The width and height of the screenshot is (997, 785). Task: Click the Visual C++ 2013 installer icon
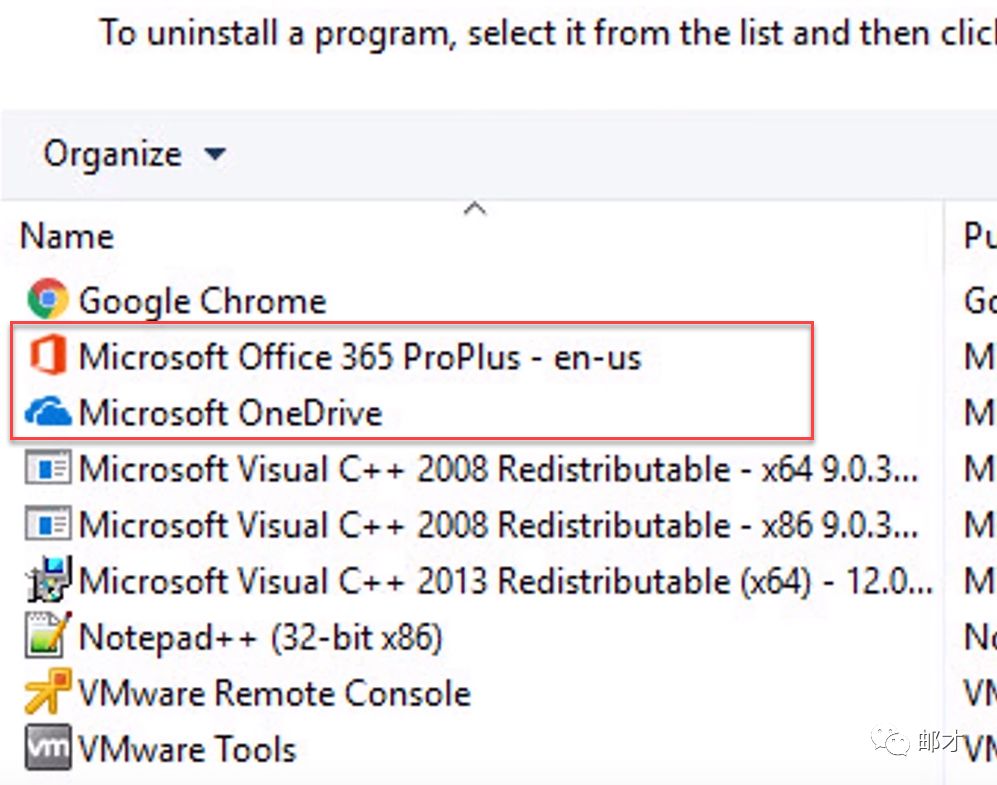click(47, 580)
